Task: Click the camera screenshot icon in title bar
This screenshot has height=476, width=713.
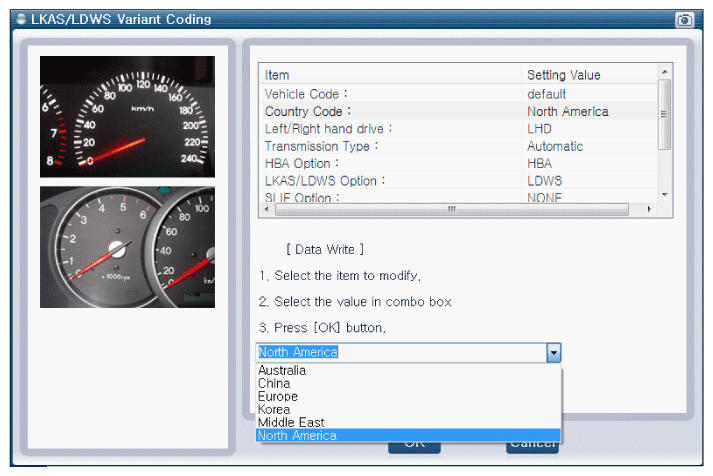Action: click(x=685, y=20)
